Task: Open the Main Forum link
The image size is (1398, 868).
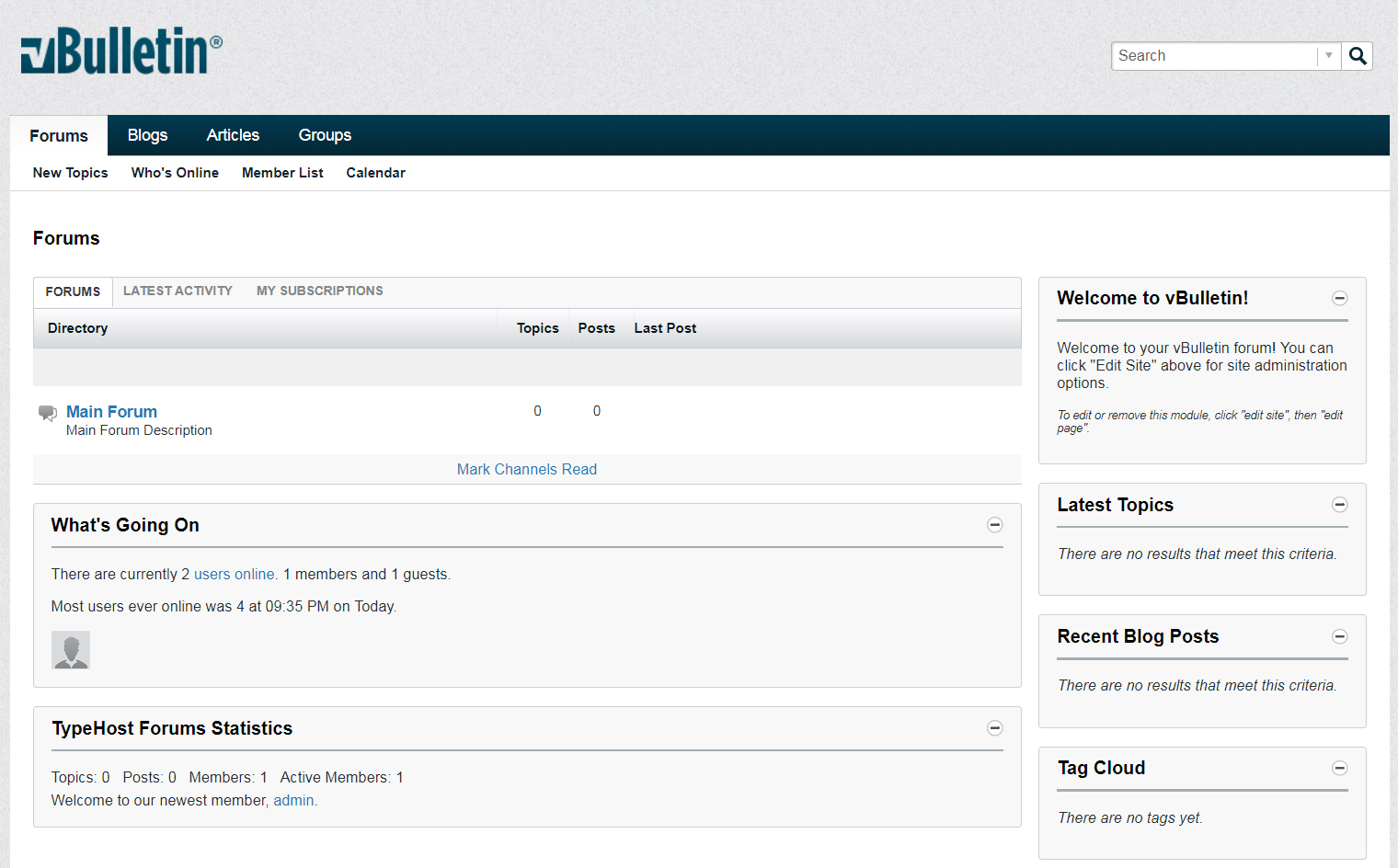Action: point(111,411)
